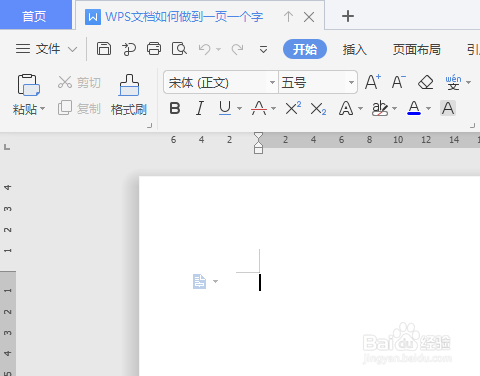Open font group dialog launcher
This screenshot has width=480, height=376.
473,126
